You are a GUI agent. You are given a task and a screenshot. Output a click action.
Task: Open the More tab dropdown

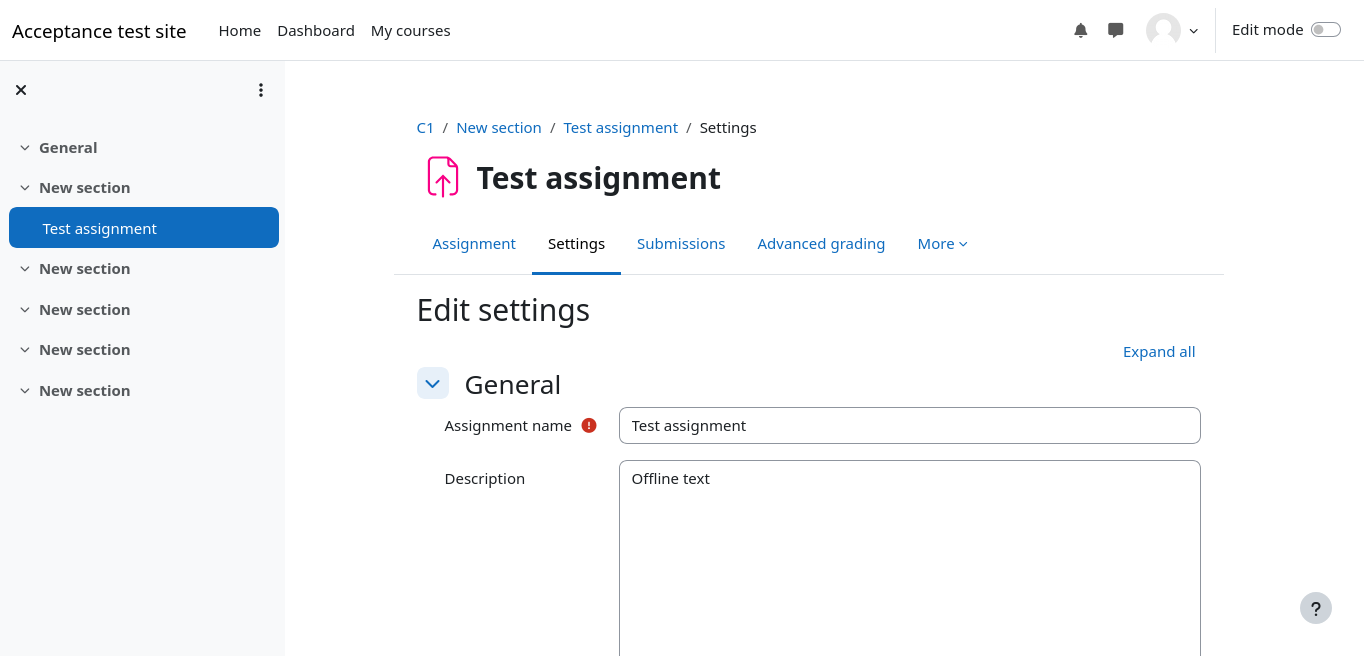pos(942,244)
